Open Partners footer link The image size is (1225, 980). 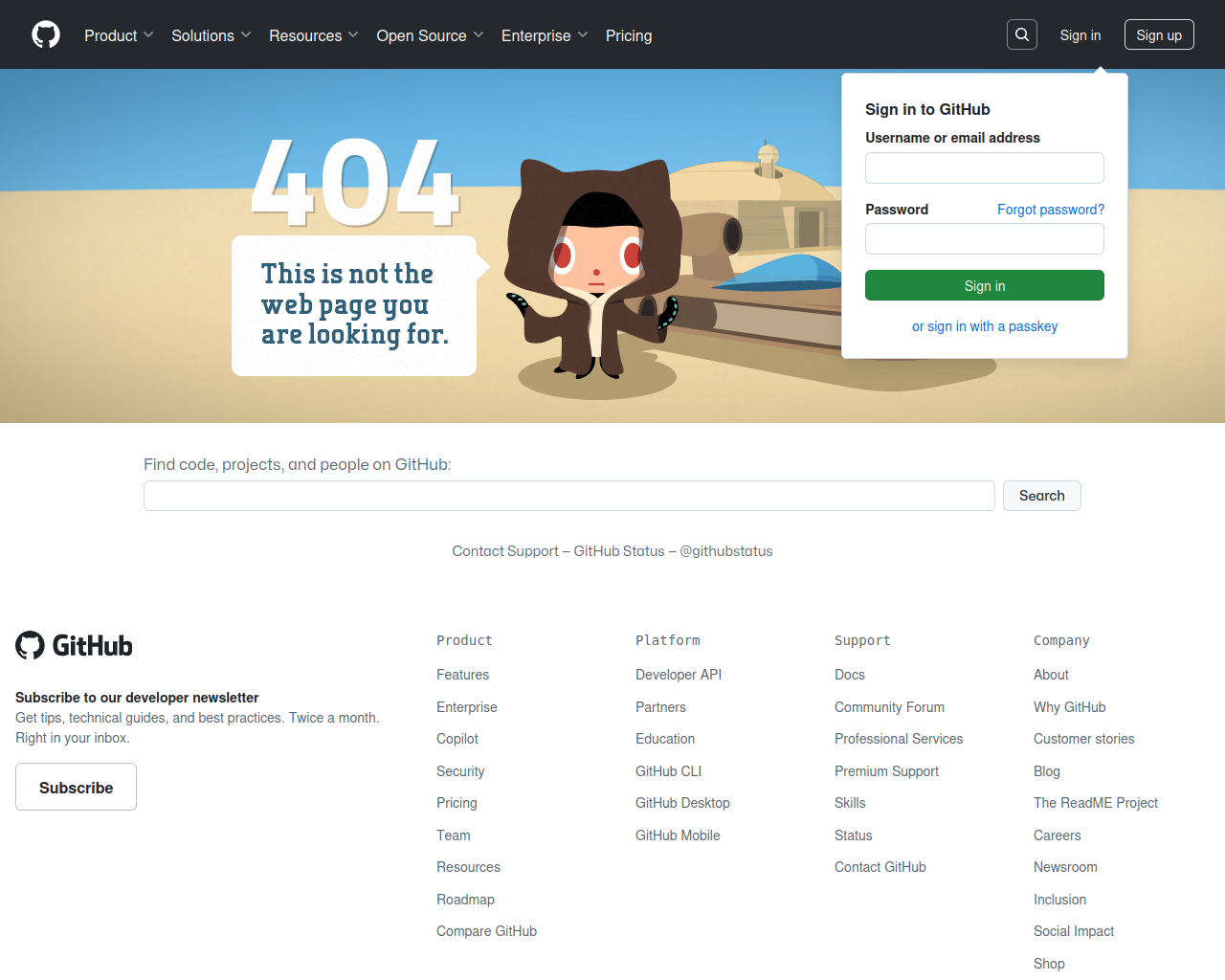click(x=660, y=707)
